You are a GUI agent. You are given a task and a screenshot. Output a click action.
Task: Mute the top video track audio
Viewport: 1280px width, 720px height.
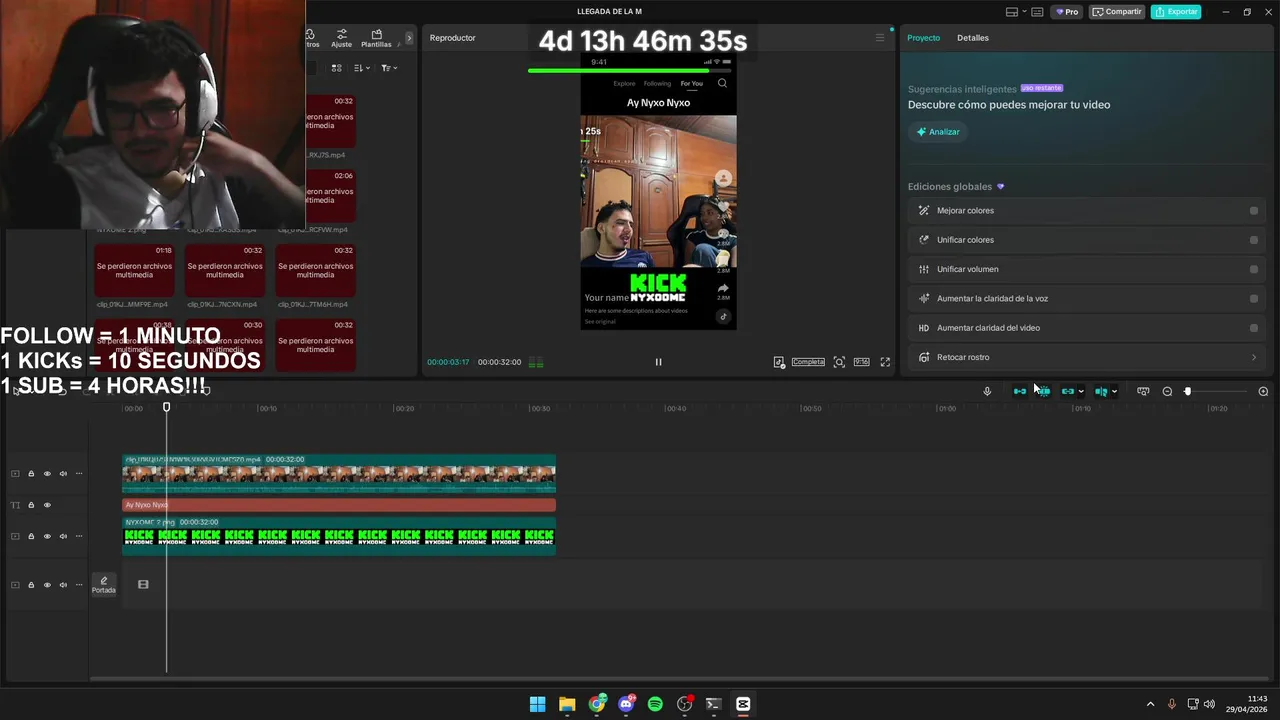pyautogui.click(x=63, y=473)
